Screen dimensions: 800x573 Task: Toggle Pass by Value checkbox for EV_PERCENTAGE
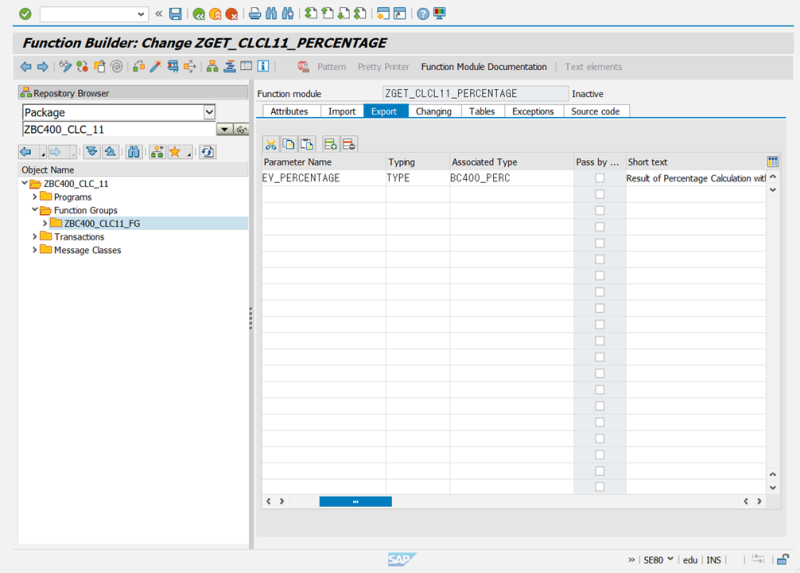click(x=600, y=178)
